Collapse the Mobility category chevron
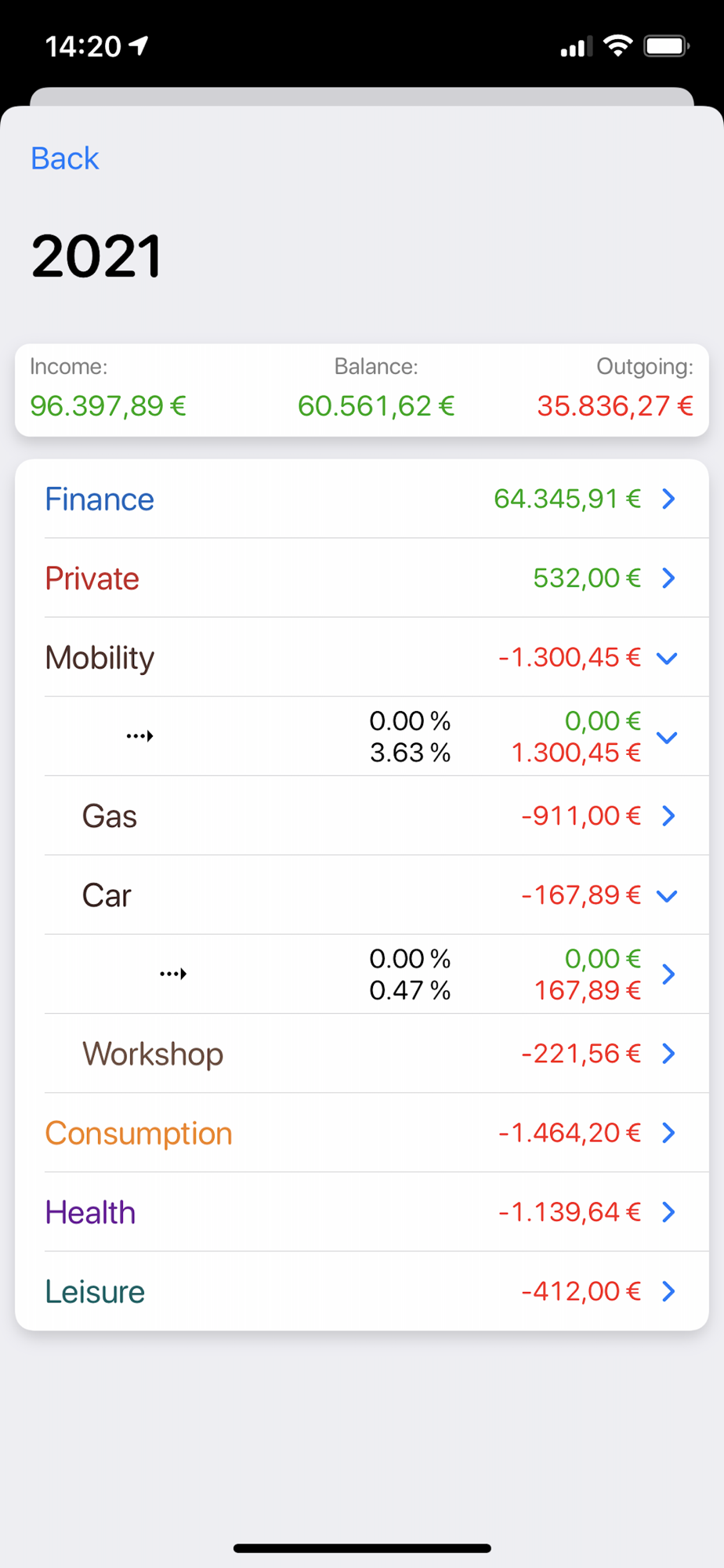 pos(667,659)
